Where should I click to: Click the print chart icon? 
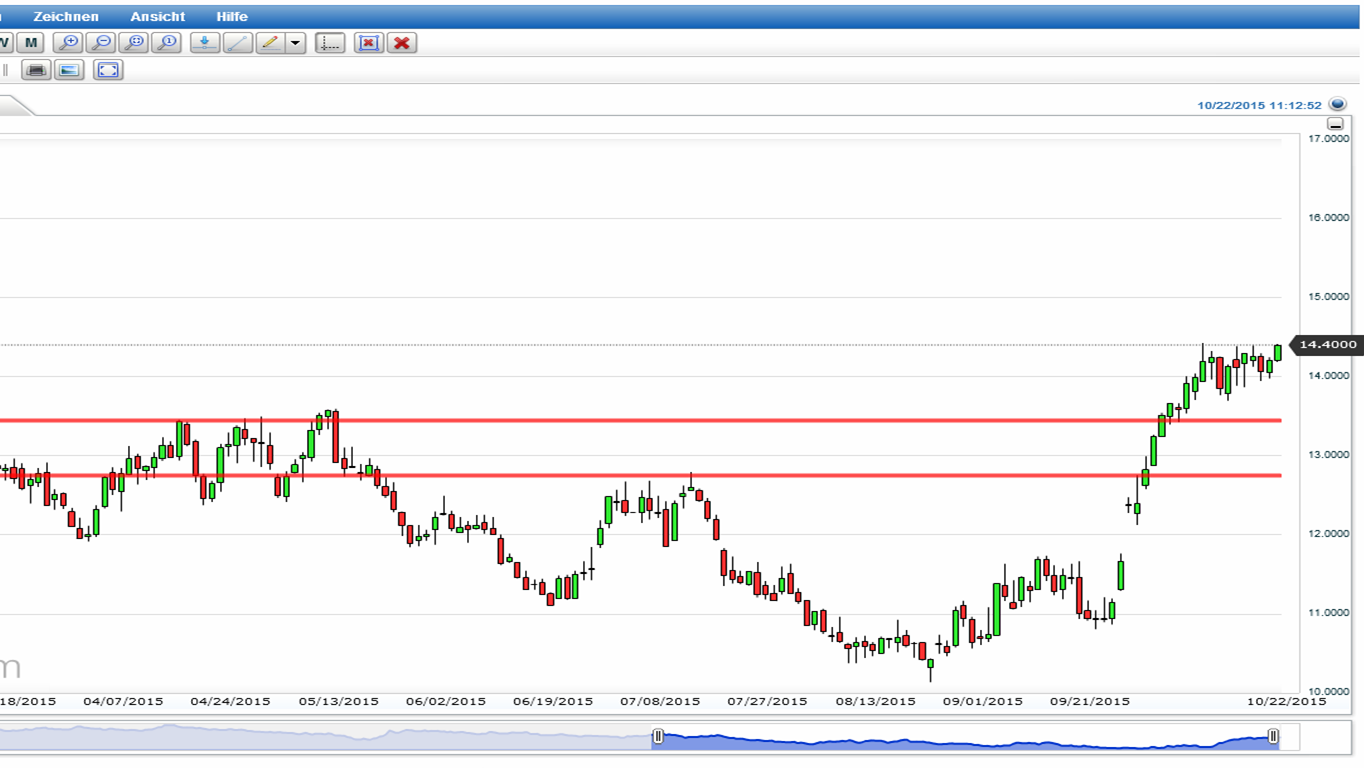click(37, 70)
